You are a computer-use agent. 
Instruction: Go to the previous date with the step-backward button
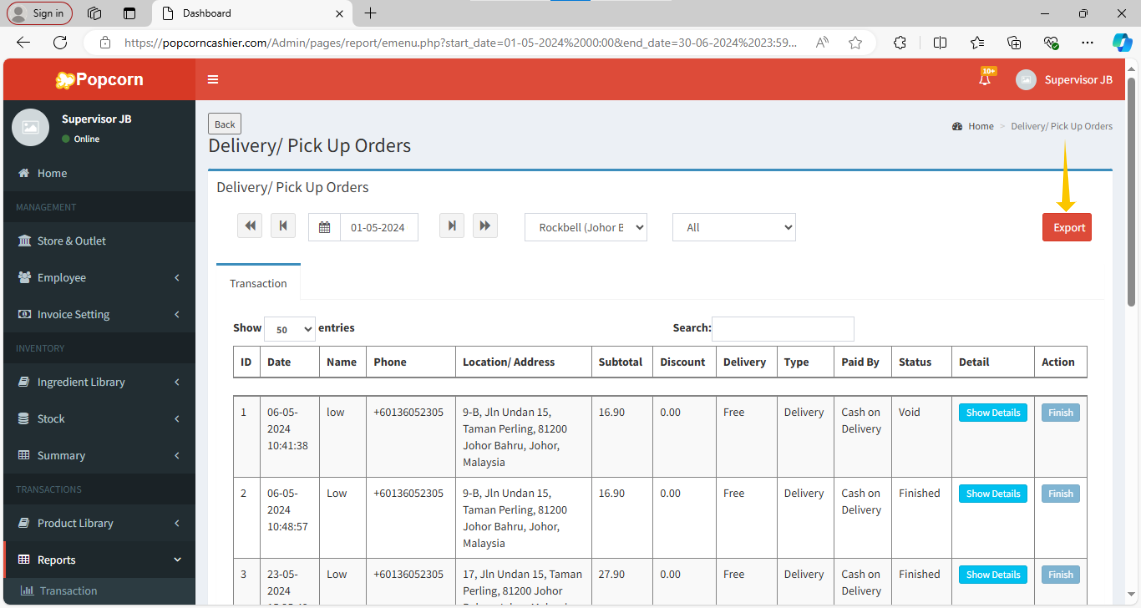tap(283, 226)
